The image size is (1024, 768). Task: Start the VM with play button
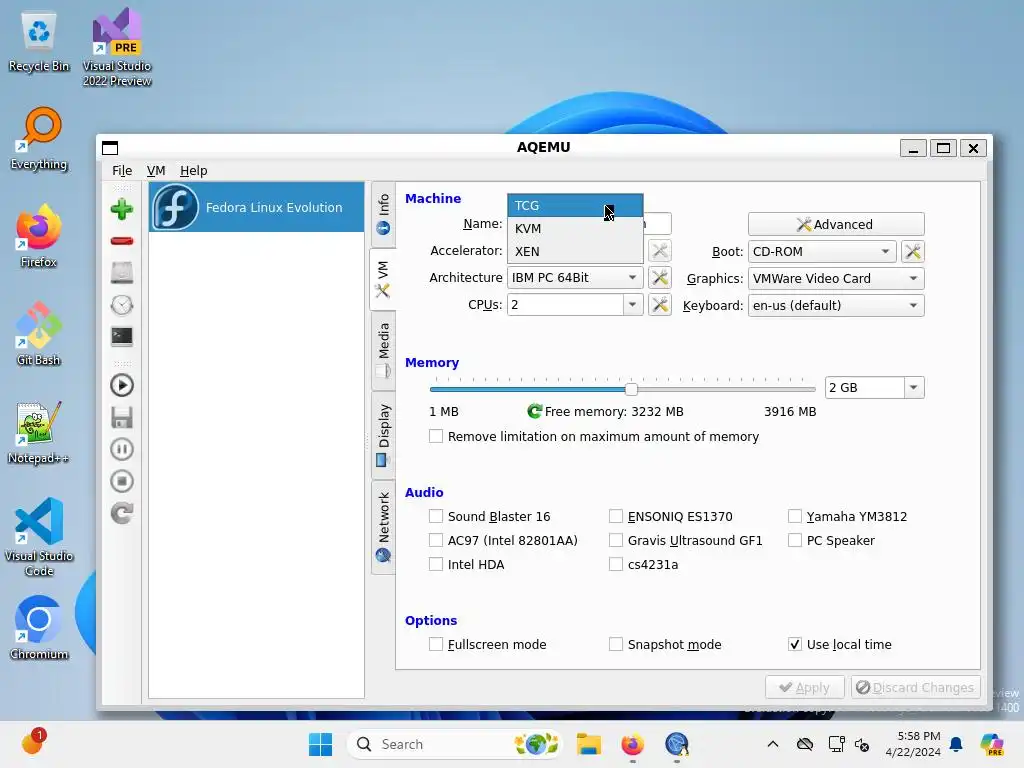121,385
